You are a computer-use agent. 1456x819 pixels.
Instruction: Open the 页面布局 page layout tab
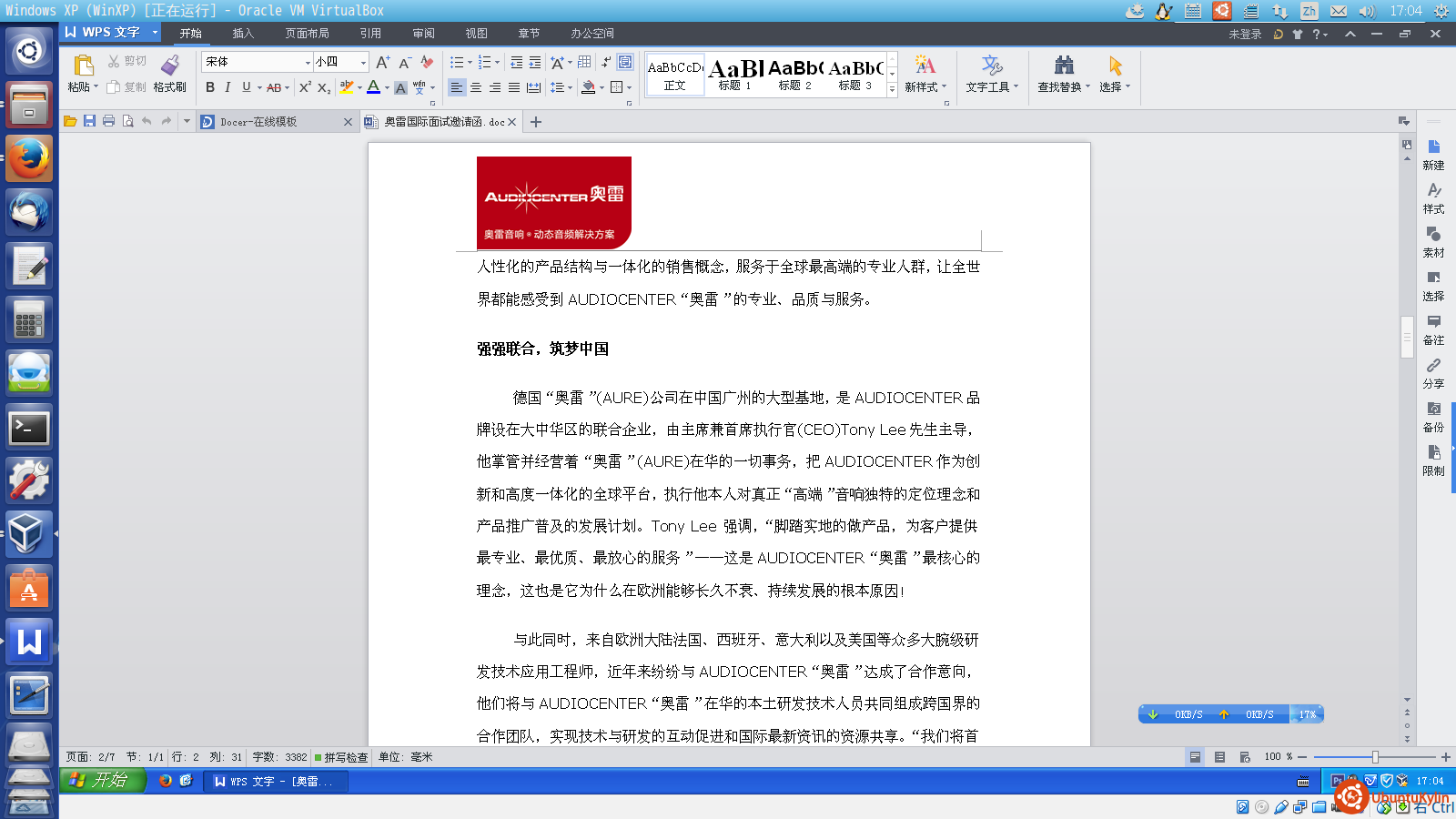point(307,34)
